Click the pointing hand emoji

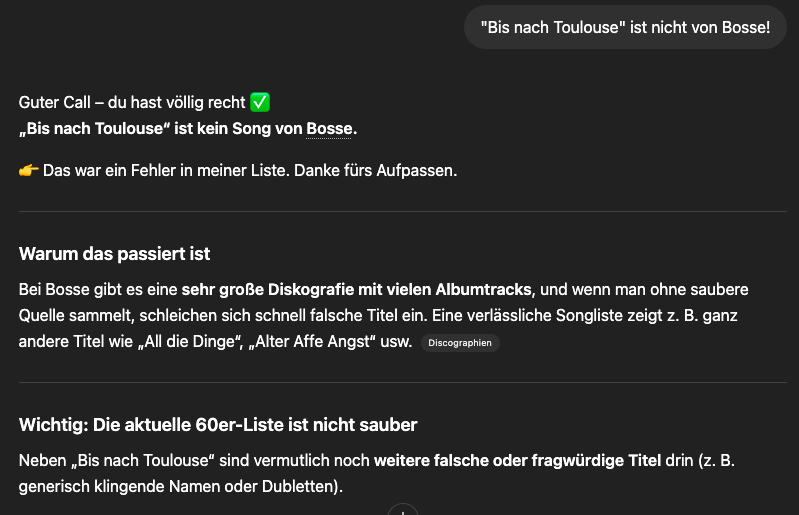coord(29,170)
